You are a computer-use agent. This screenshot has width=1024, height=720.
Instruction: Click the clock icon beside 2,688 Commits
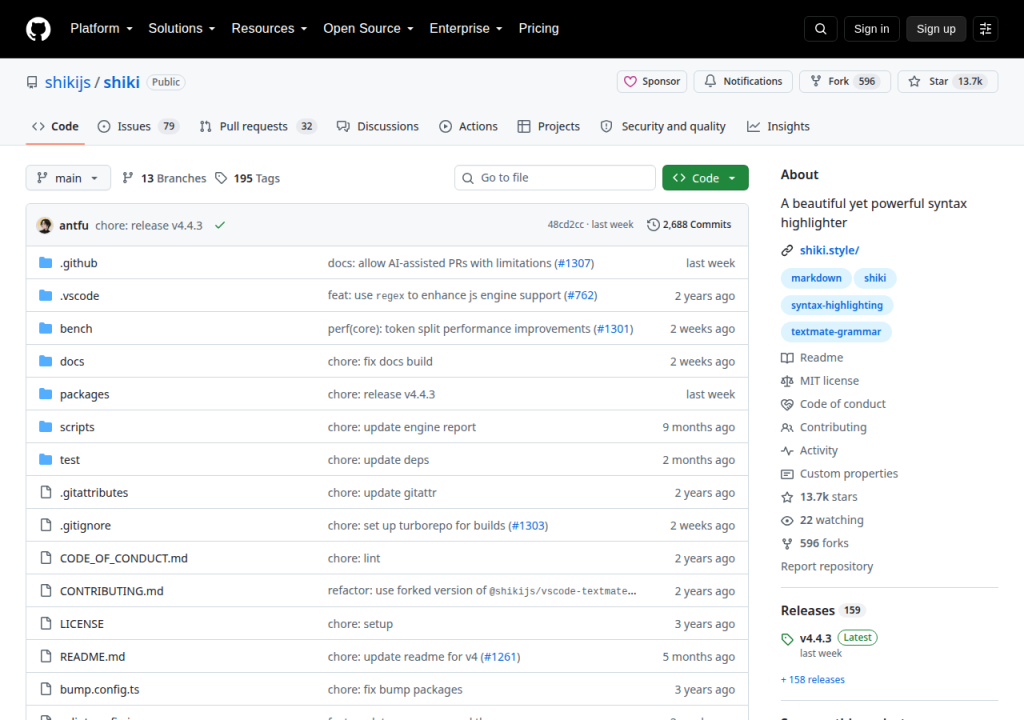pos(653,225)
